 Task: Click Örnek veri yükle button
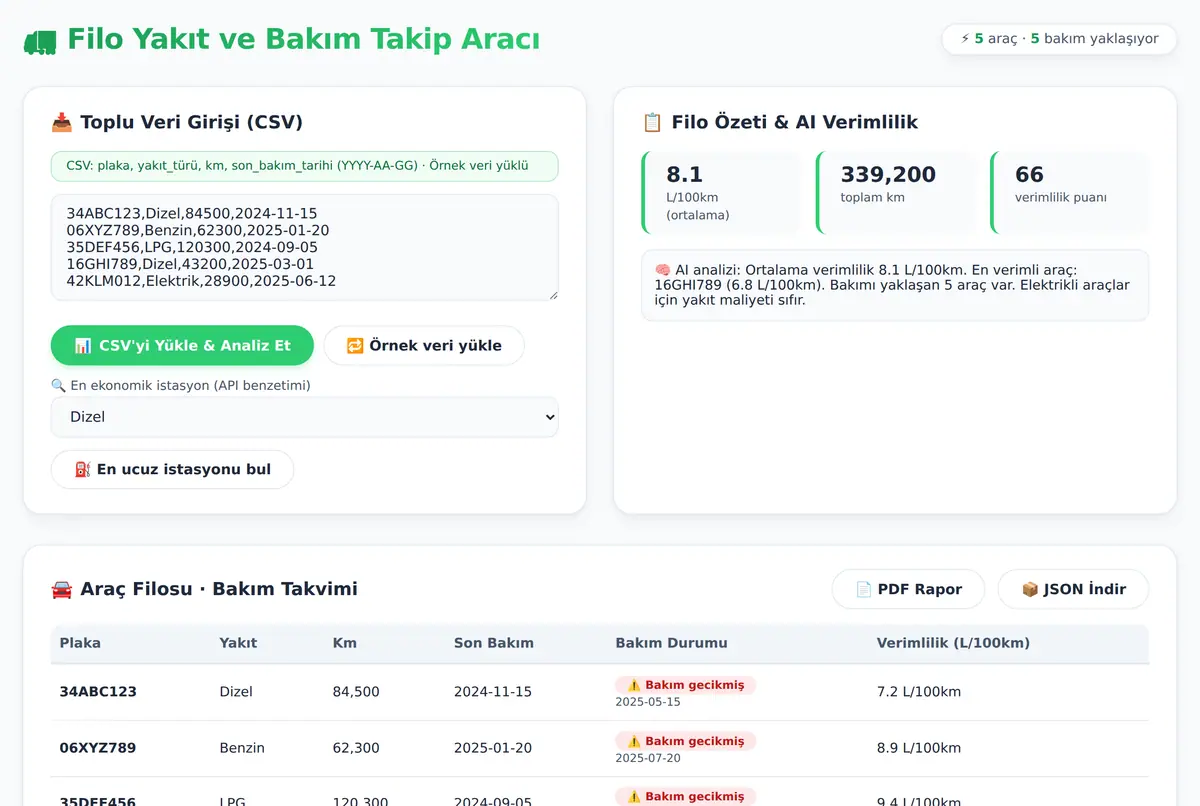coord(424,345)
